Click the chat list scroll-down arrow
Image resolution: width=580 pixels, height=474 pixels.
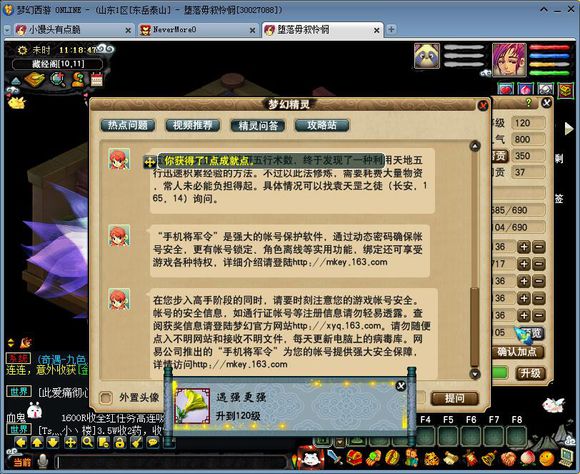(x=475, y=373)
